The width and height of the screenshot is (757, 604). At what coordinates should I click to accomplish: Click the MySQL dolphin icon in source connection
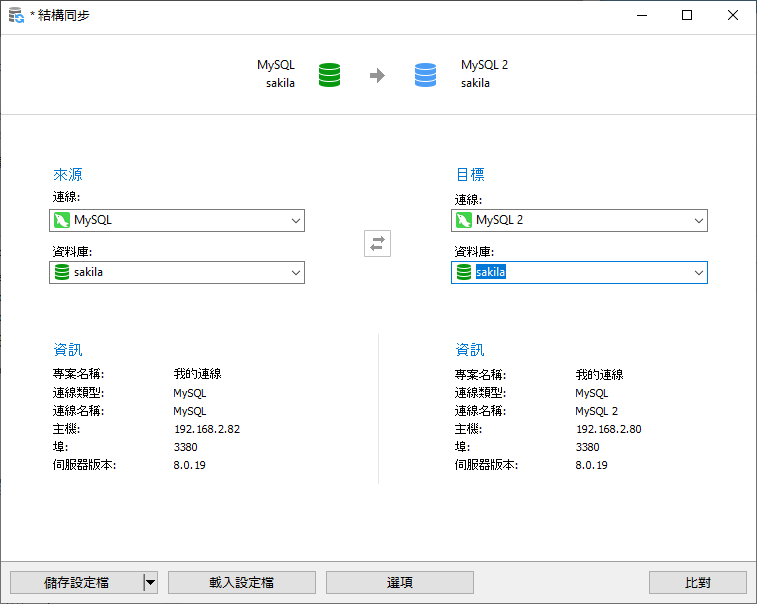tap(62, 220)
